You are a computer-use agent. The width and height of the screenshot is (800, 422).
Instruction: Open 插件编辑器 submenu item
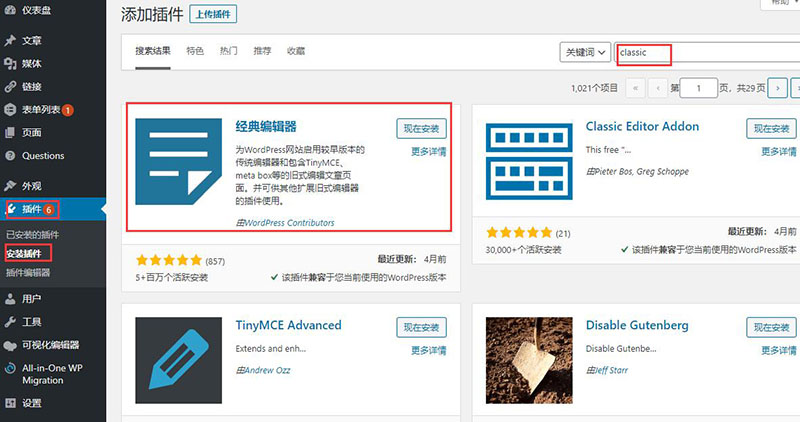(28, 272)
